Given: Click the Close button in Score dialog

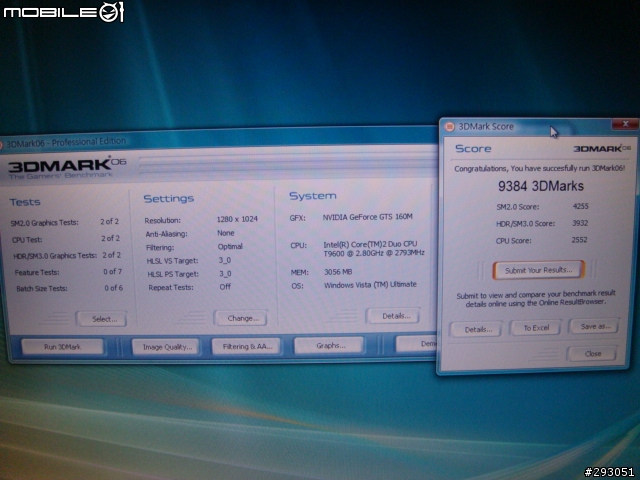Looking at the screenshot, I should pyautogui.click(x=592, y=353).
